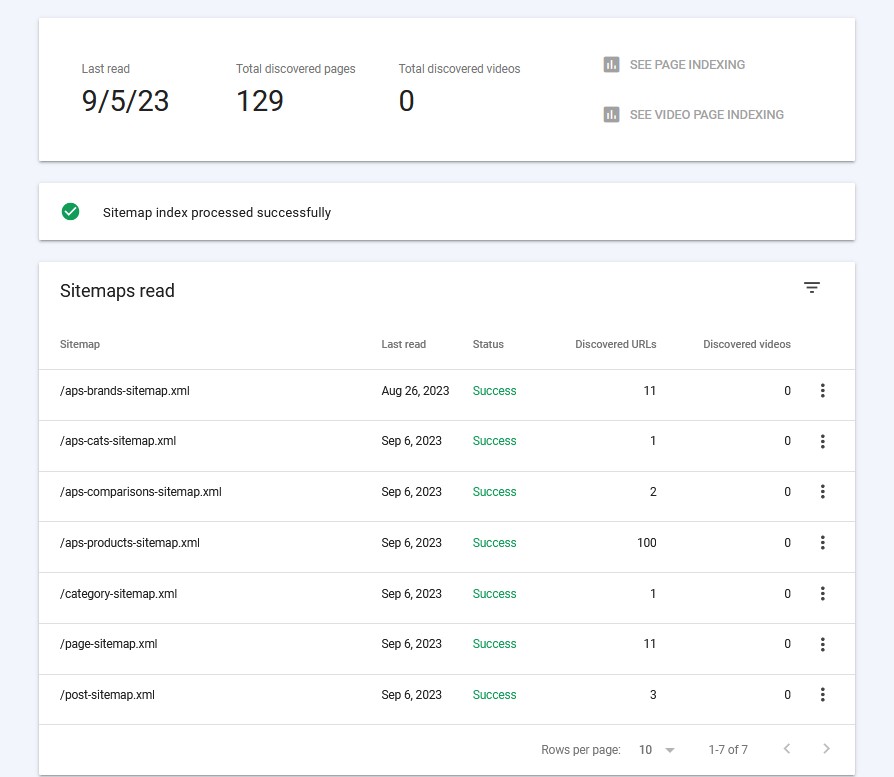The width and height of the screenshot is (894, 777).
Task: Select the /aps-brands-sitemap.xml row
Action: (447, 395)
